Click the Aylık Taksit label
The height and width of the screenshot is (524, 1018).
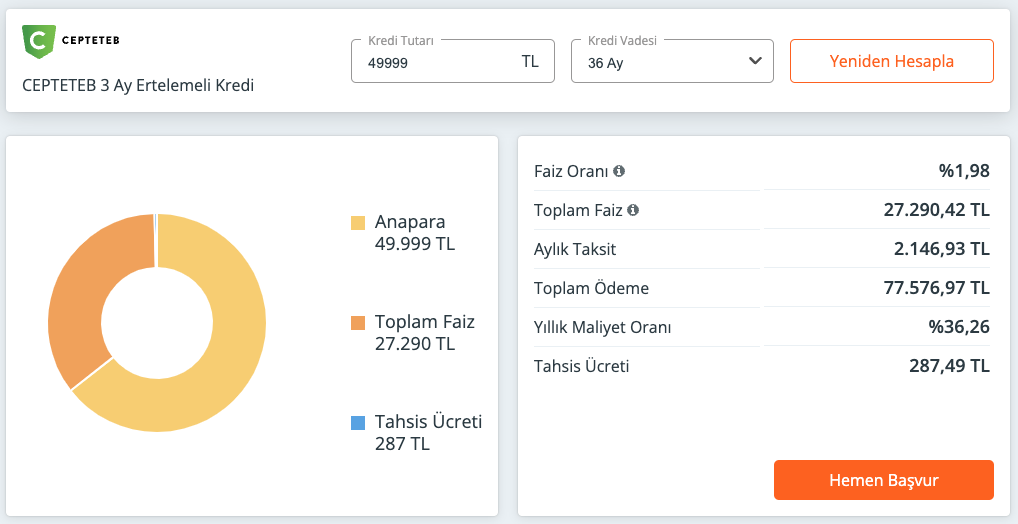575,249
